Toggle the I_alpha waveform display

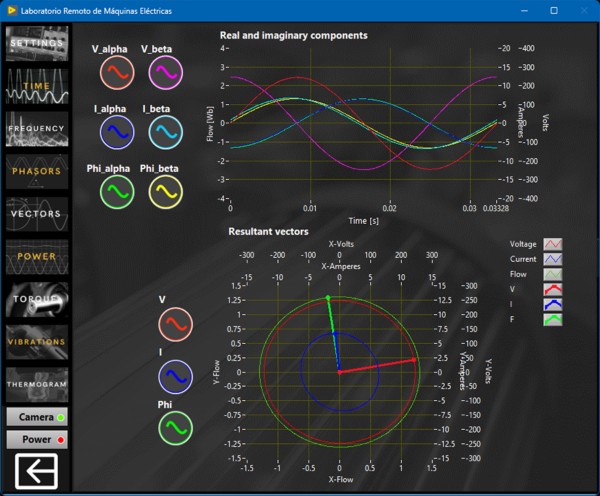tap(117, 131)
